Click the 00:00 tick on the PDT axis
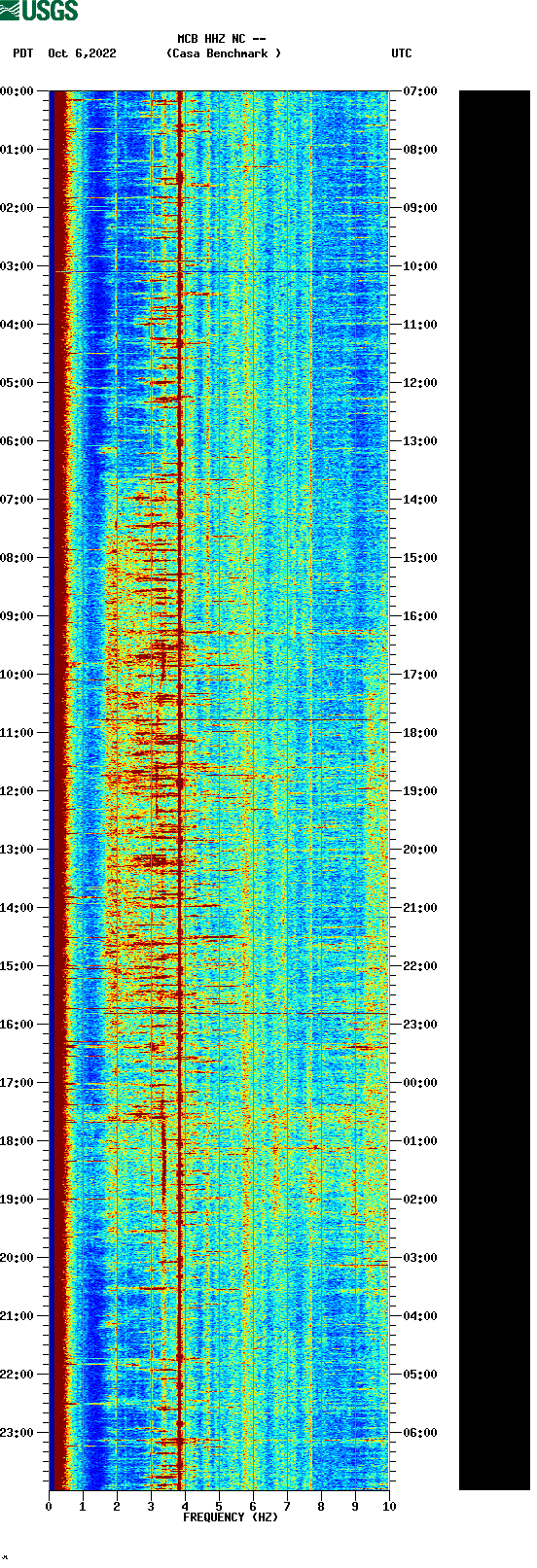Image resolution: width=537 pixels, height=1568 pixels. [18, 91]
